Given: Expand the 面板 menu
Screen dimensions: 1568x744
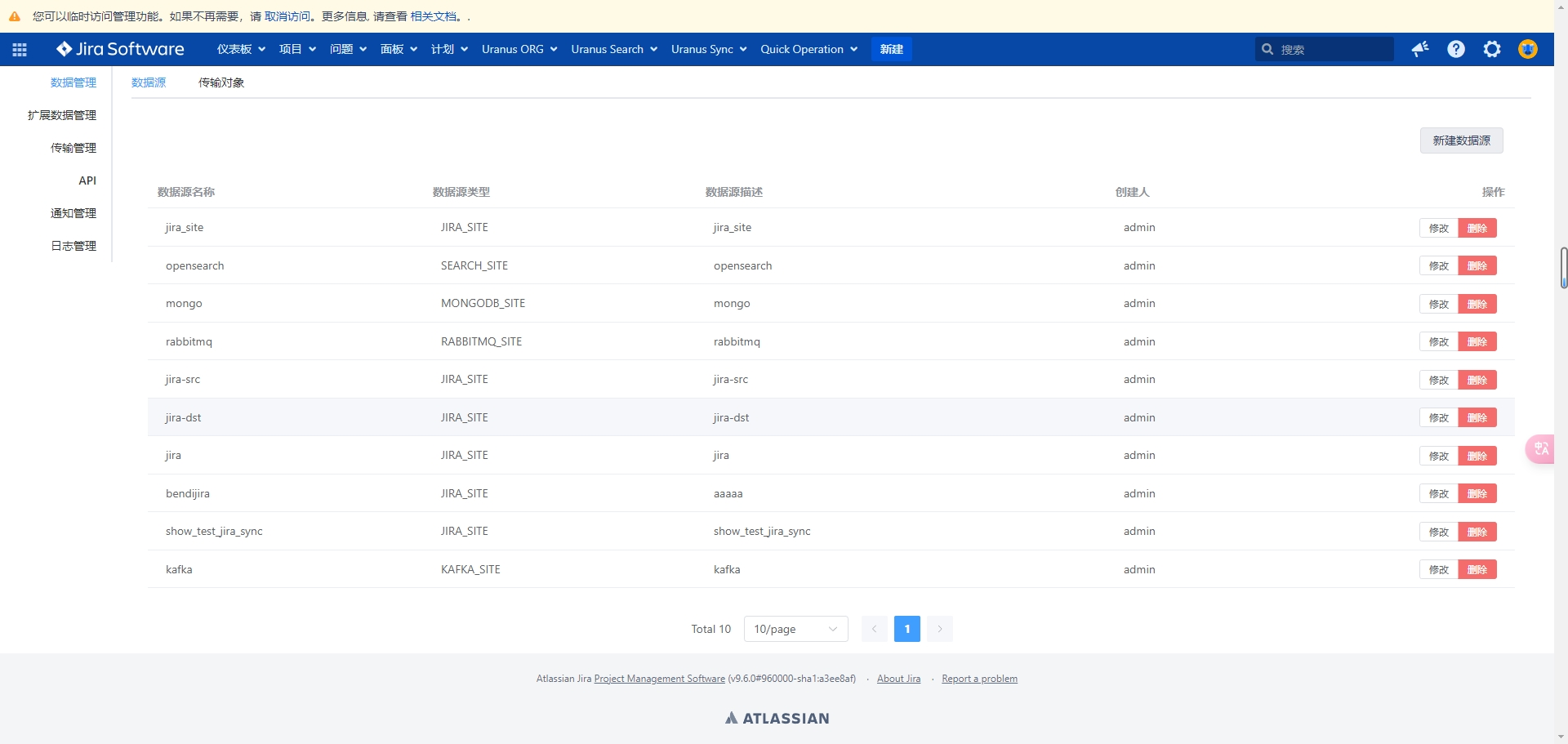Looking at the screenshot, I should point(399,49).
